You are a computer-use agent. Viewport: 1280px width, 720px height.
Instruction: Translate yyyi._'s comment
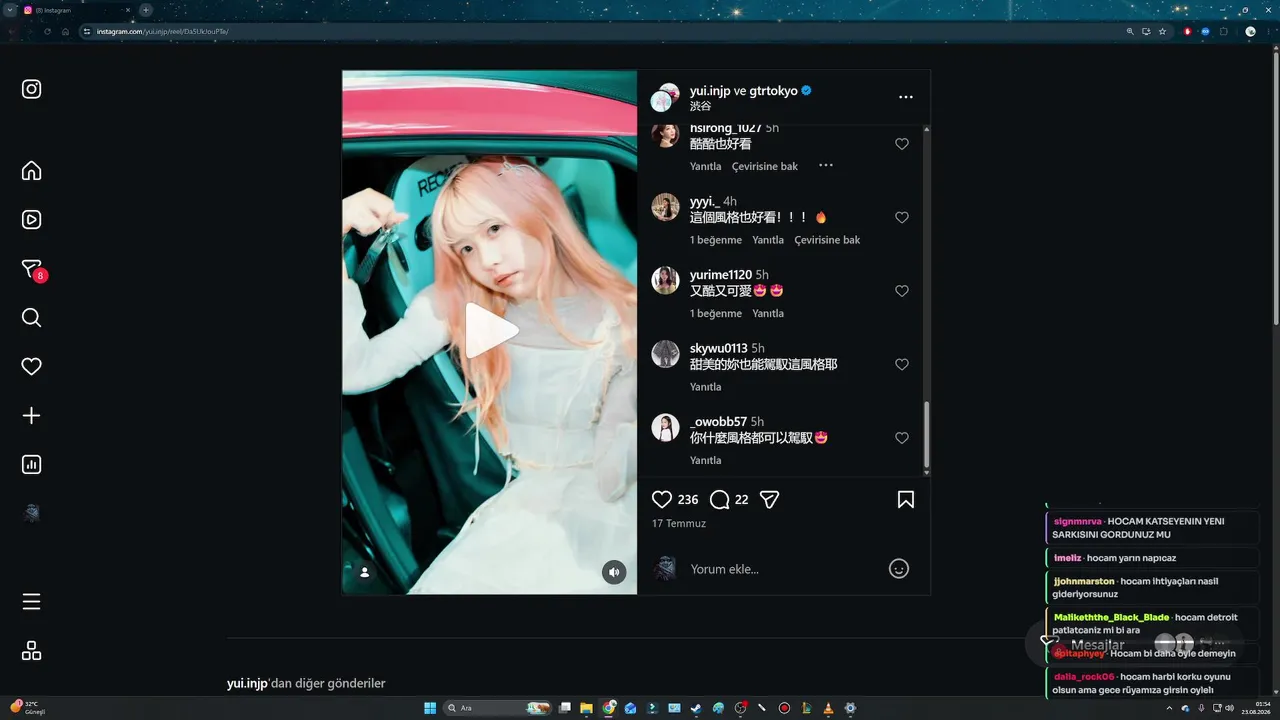827,240
